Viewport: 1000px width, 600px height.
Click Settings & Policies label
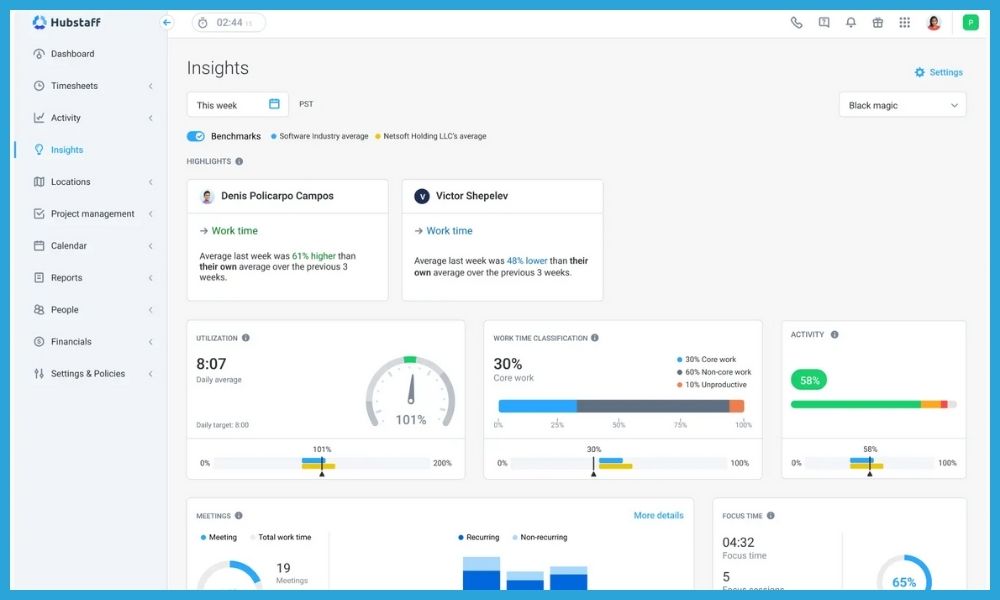88,374
